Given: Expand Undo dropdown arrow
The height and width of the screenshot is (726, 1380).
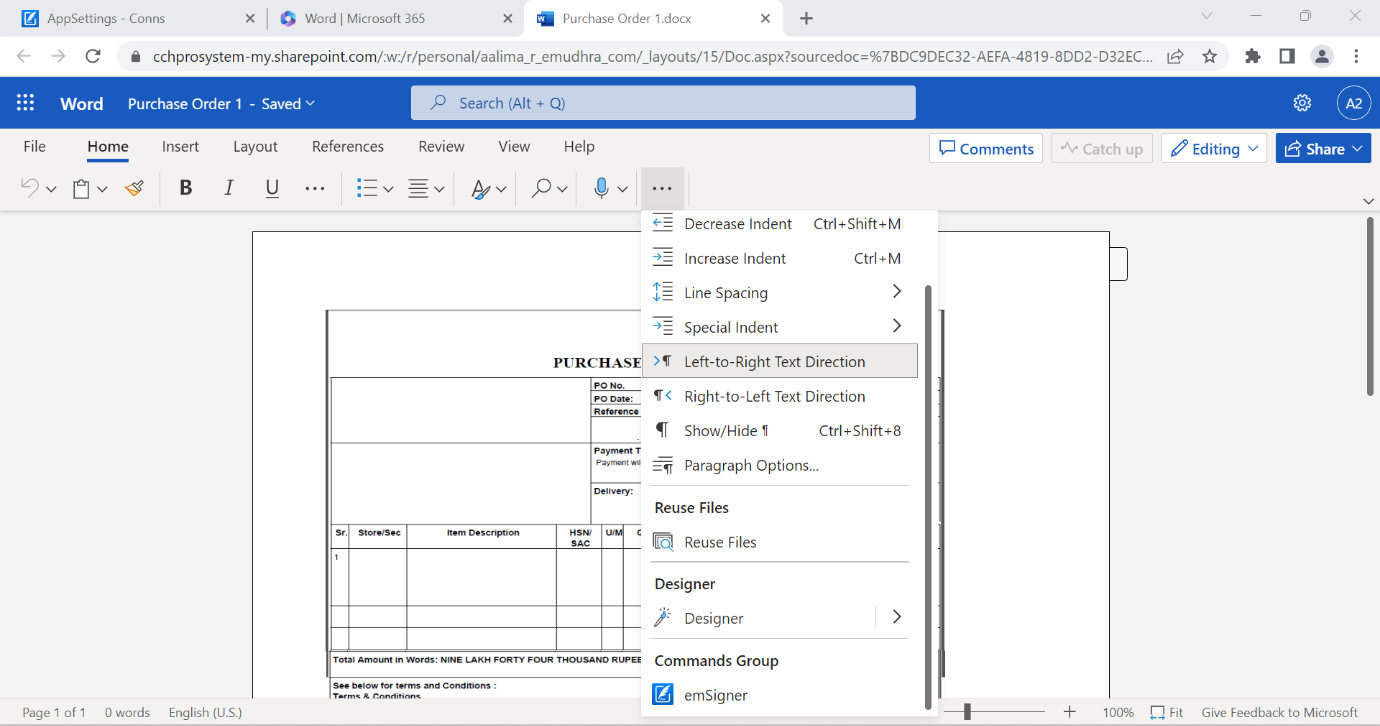Looking at the screenshot, I should [51, 189].
